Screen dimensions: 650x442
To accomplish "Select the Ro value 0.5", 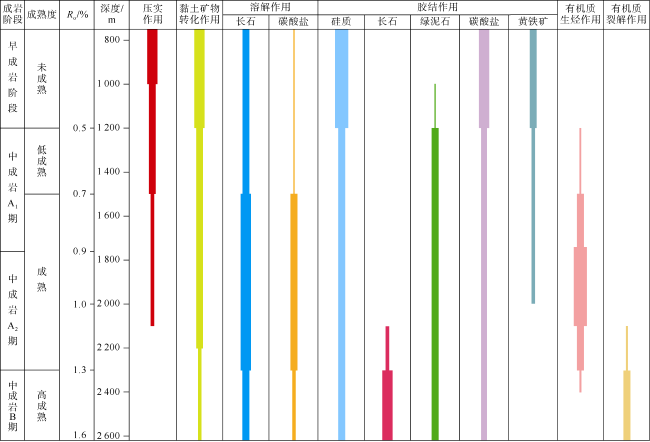I will 80,128.
